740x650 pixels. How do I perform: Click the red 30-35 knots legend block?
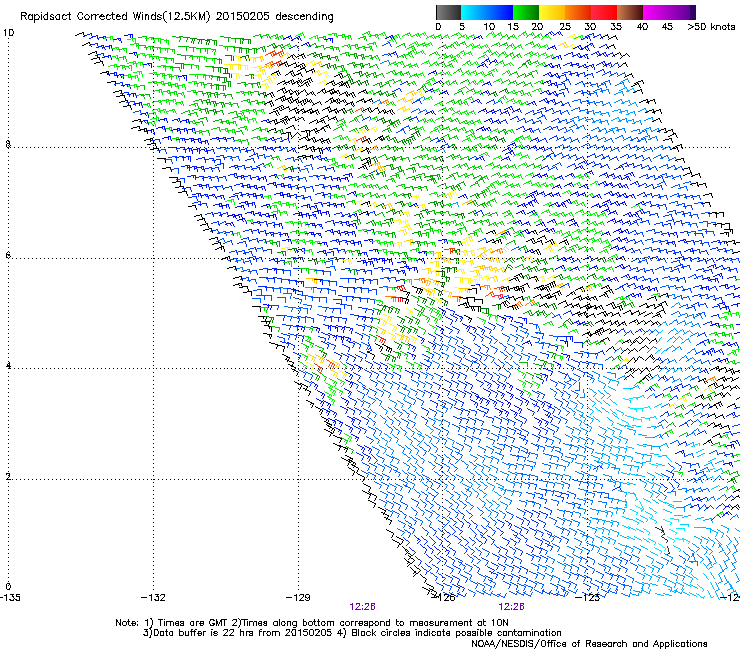point(604,12)
